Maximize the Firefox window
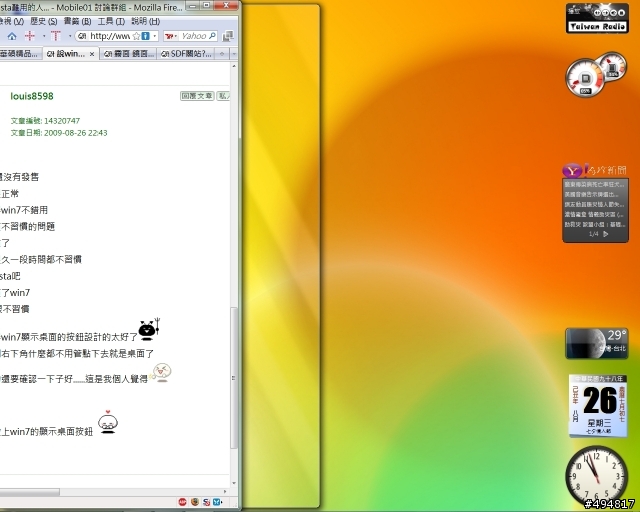 (207, 5)
